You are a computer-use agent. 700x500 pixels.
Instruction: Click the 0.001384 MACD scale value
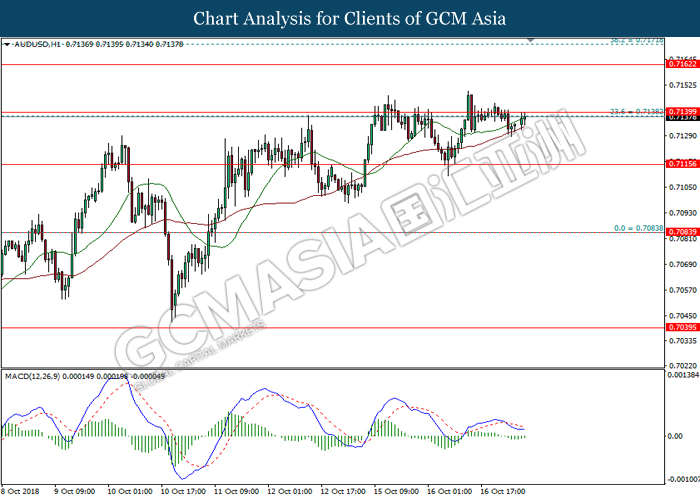point(683,375)
